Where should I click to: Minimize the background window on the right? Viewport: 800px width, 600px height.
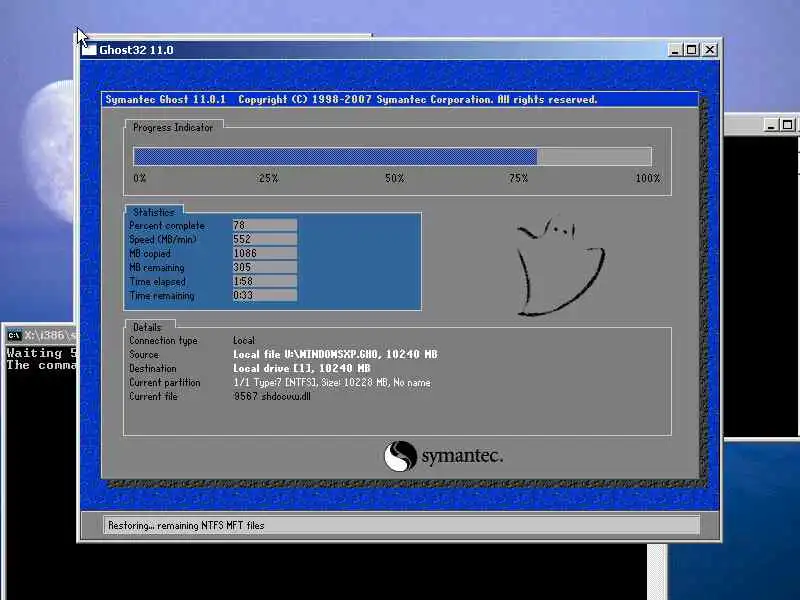(771, 125)
